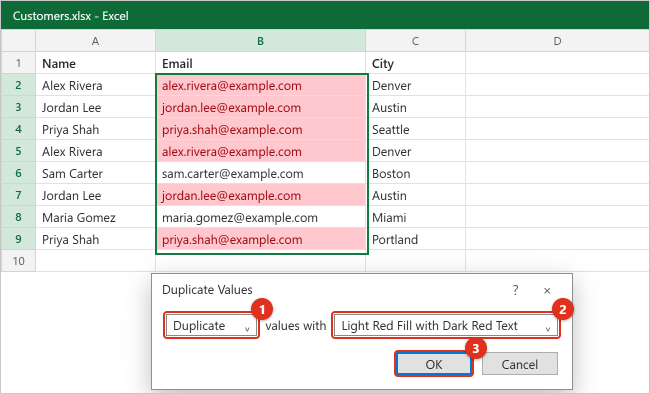Select priya.shah@example.com in row 4

[x=260, y=129]
